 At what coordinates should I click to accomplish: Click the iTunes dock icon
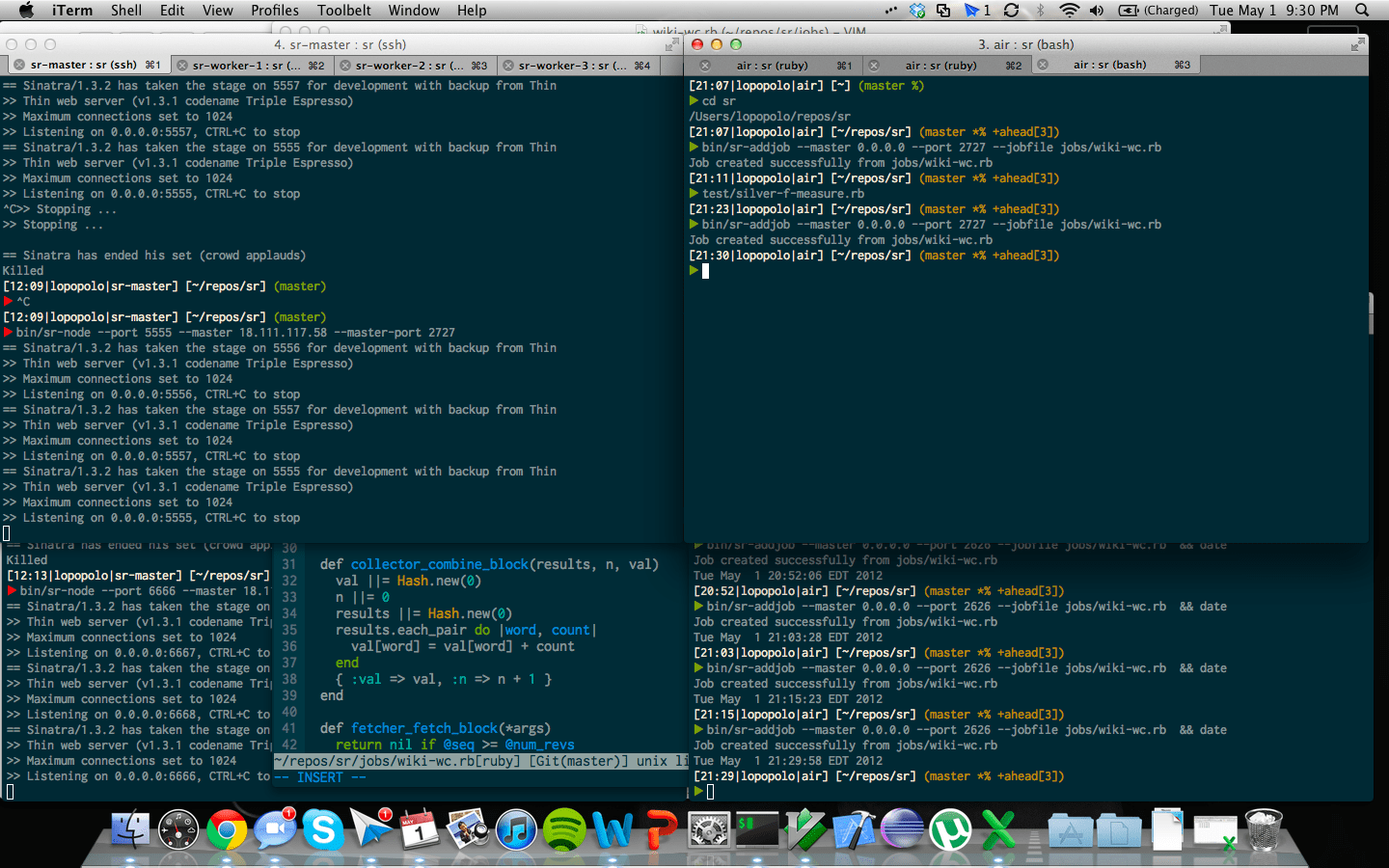pyautogui.click(x=516, y=830)
